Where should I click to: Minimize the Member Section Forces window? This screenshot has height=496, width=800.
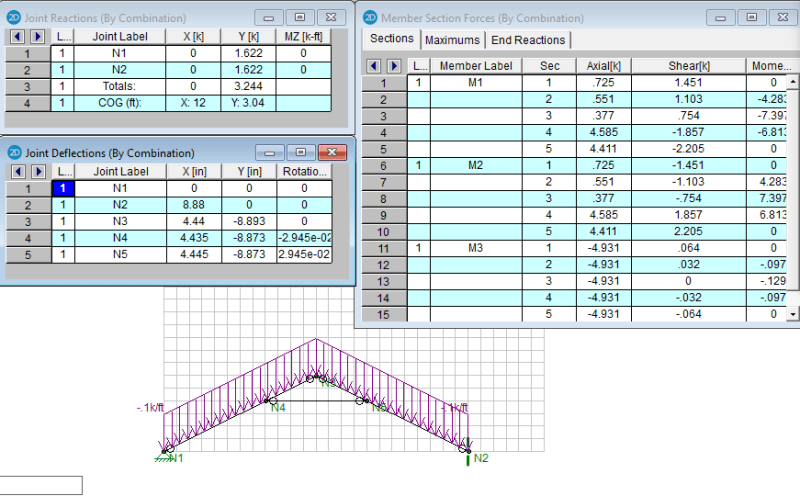pyautogui.click(x=720, y=18)
